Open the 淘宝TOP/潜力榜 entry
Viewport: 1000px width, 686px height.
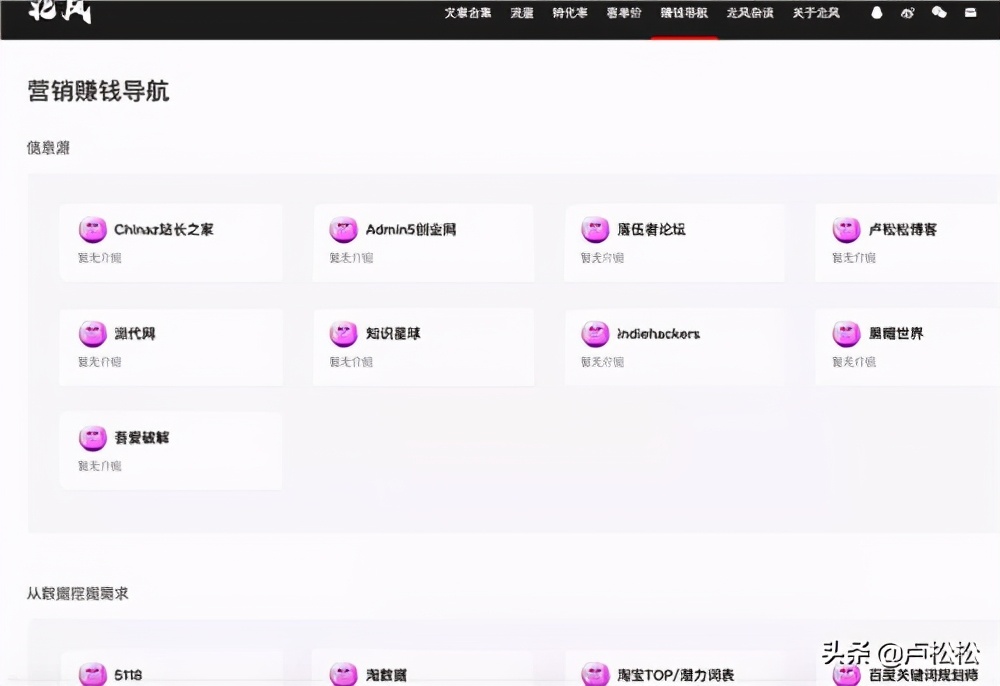click(x=596, y=673)
